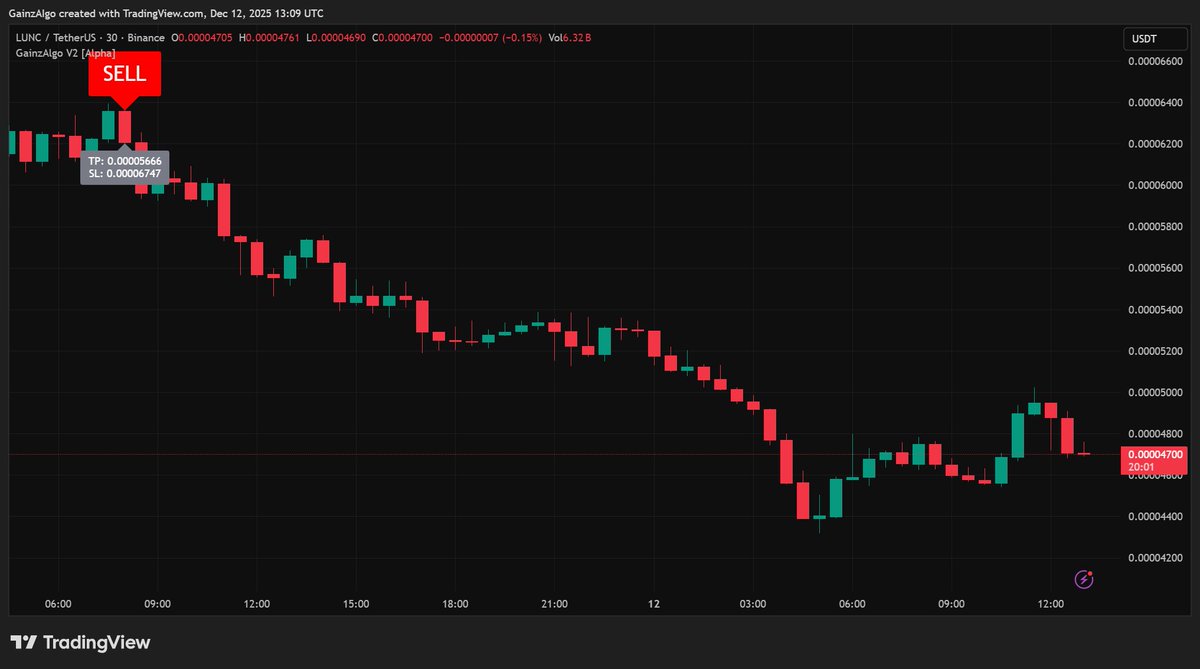This screenshot has height=669, width=1200.
Task: Select the 12 date label on time axis
Action: [x=654, y=604]
